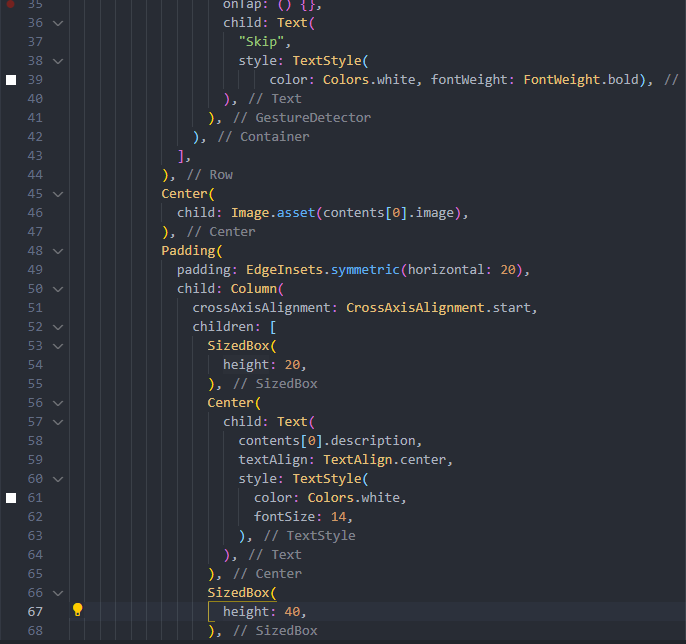686x644 pixels.
Task: Collapse the TextStyle block at line 38
Action: coord(57,61)
